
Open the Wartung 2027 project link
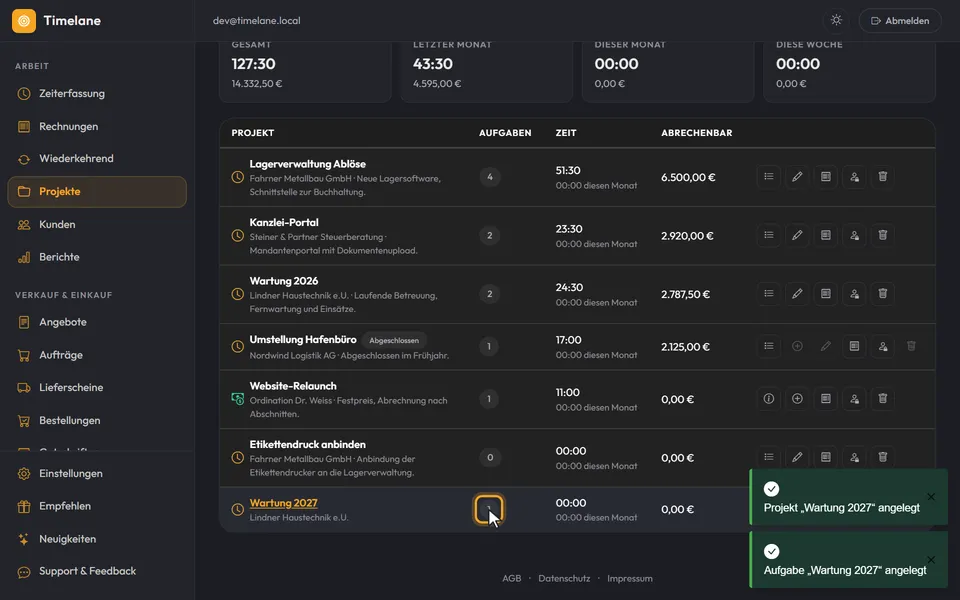pos(283,503)
